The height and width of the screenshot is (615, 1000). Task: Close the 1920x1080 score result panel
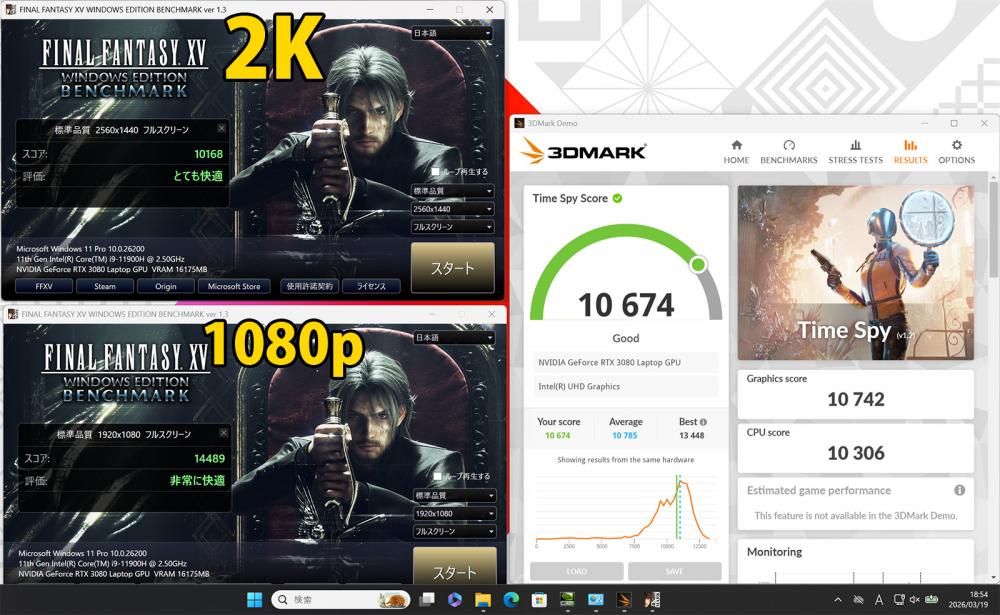[x=223, y=432]
